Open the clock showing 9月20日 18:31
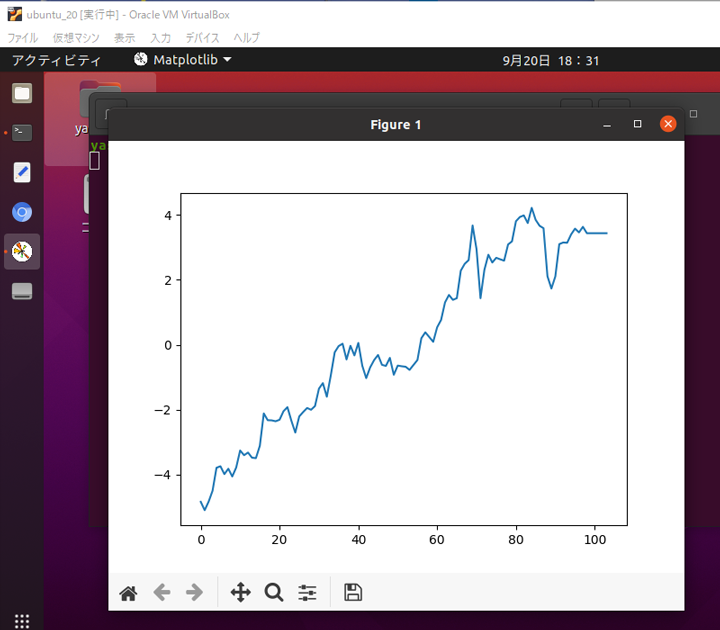The height and width of the screenshot is (630, 720). (551, 61)
